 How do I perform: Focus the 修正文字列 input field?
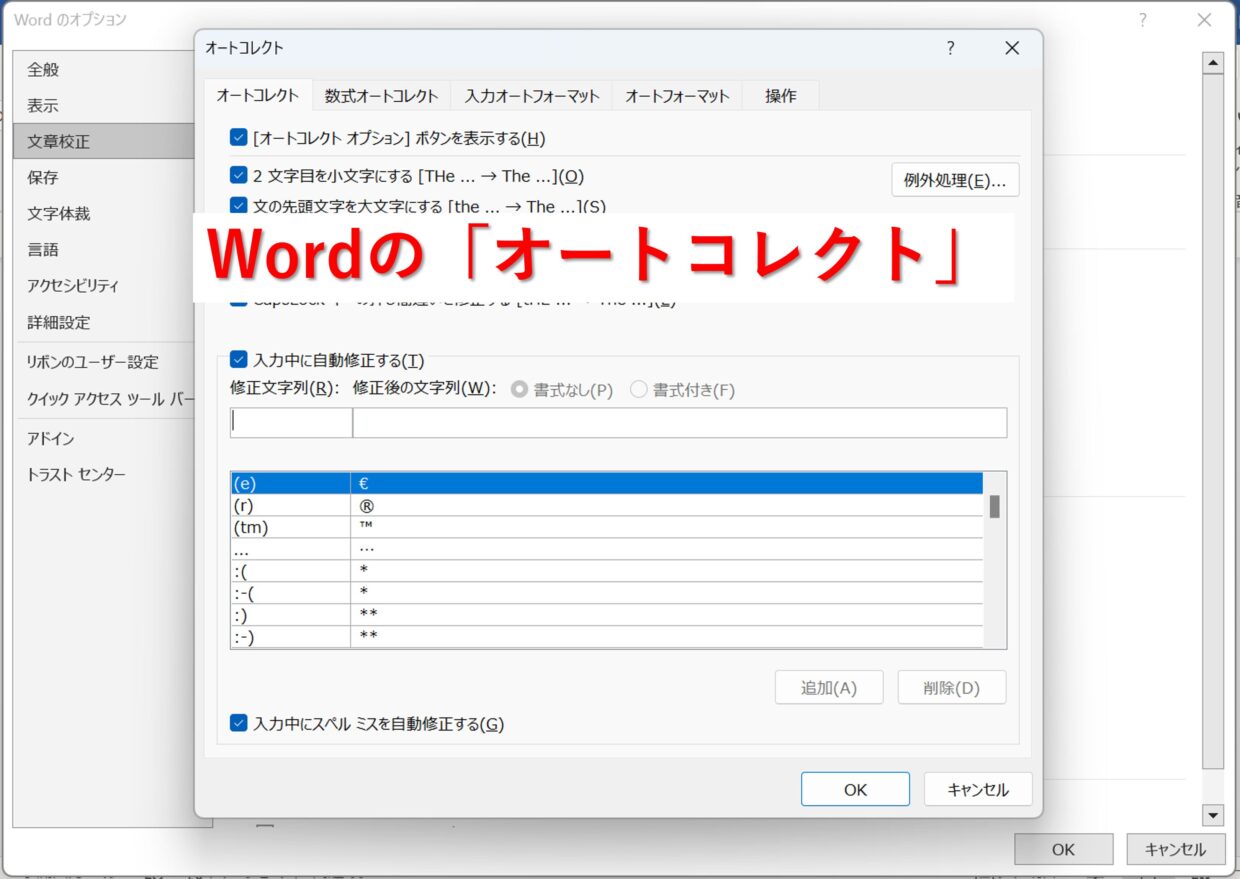pyautogui.click(x=291, y=423)
